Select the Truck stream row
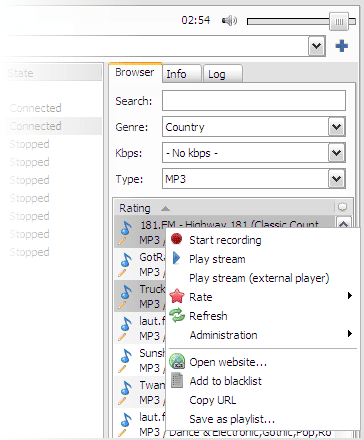The image size is (364, 440). click(140, 296)
